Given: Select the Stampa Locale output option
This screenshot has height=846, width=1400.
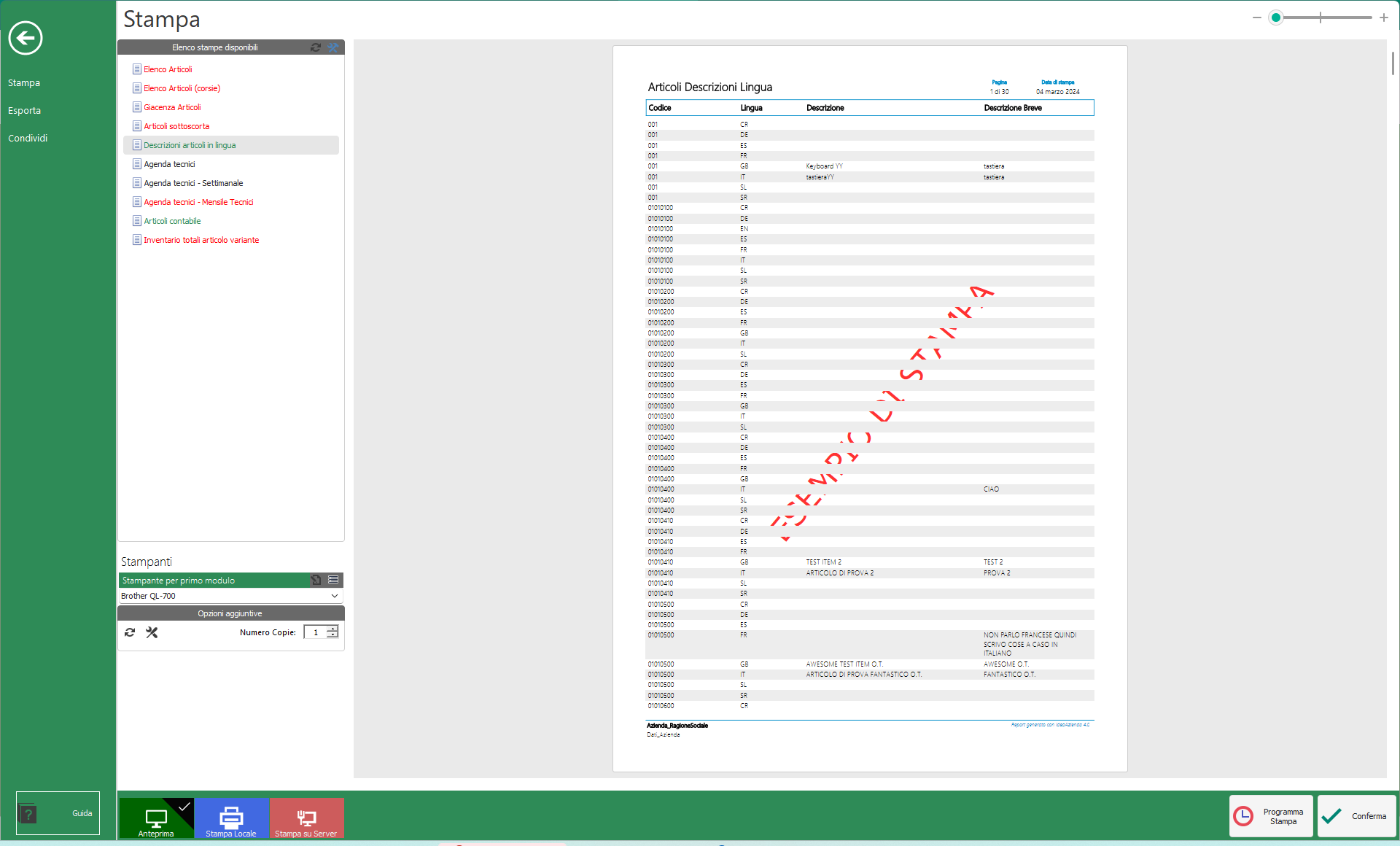Looking at the screenshot, I should coord(231,818).
